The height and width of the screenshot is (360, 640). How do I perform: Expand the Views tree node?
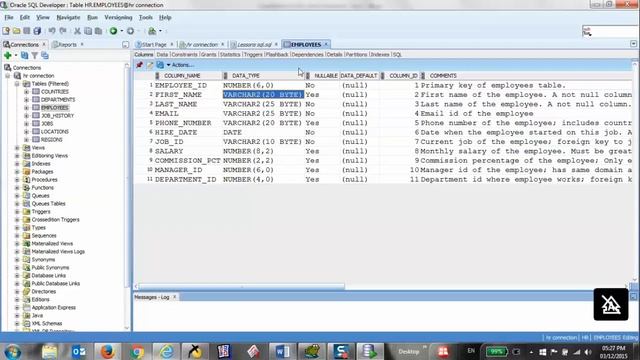coord(17,148)
